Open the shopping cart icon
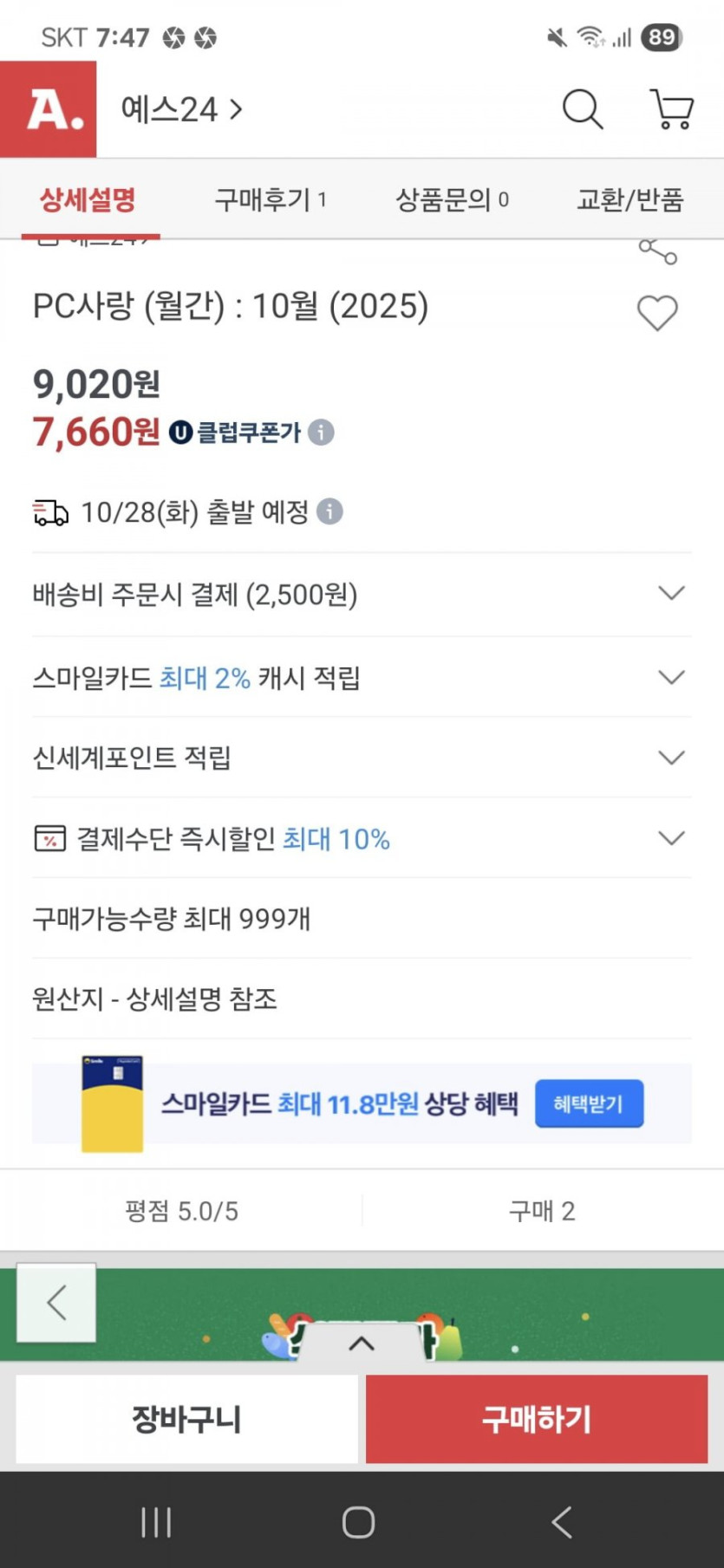 coord(672,110)
